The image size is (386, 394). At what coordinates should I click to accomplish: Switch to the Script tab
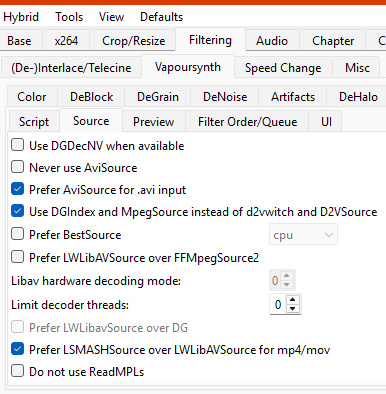(x=34, y=122)
